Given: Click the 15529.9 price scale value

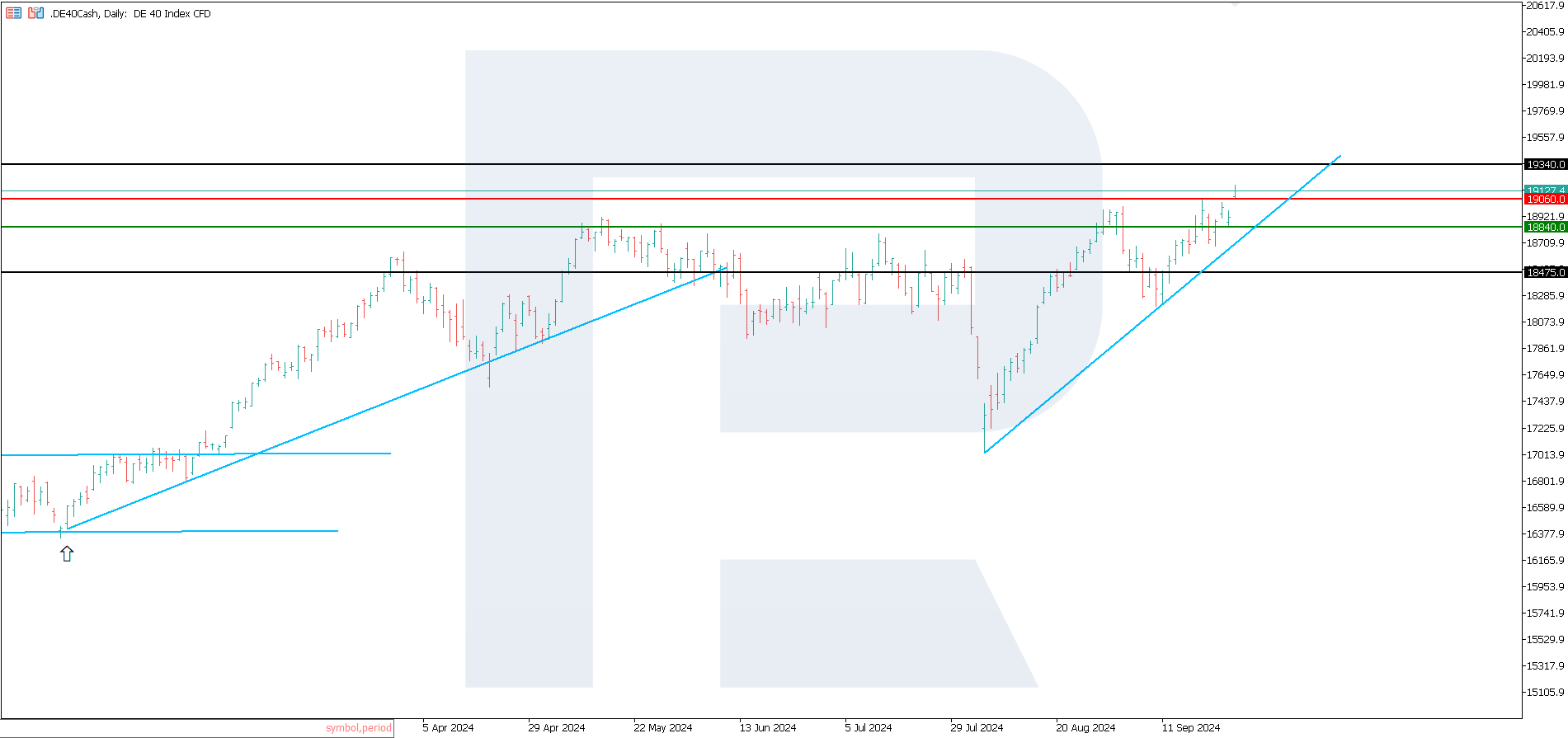Looking at the screenshot, I should click(x=1545, y=640).
